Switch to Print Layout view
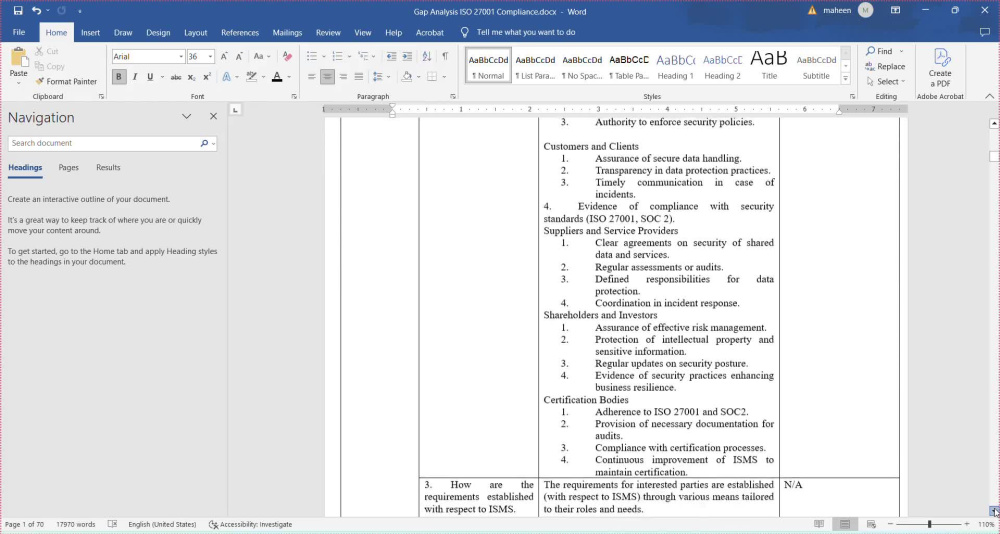 (x=845, y=524)
